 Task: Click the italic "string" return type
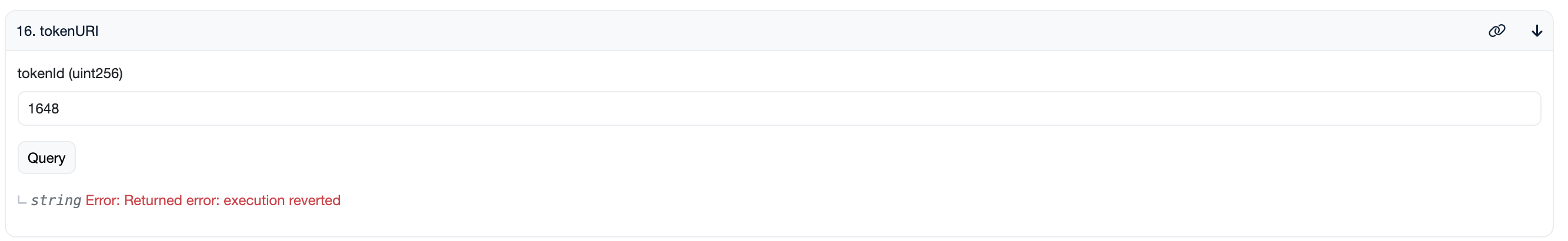[56, 200]
